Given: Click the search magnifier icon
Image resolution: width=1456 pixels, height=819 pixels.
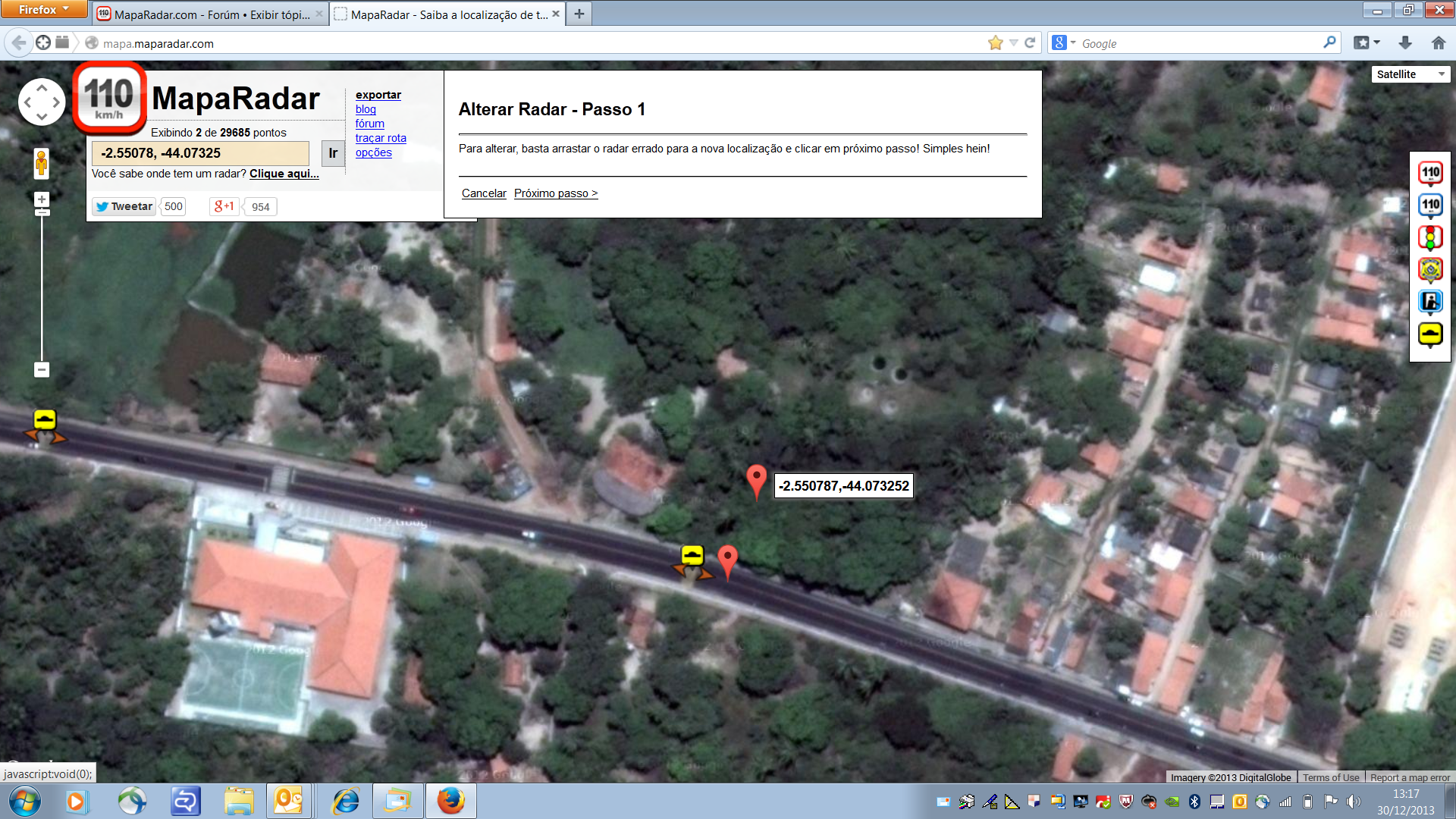Looking at the screenshot, I should pyautogui.click(x=1329, y=43).
